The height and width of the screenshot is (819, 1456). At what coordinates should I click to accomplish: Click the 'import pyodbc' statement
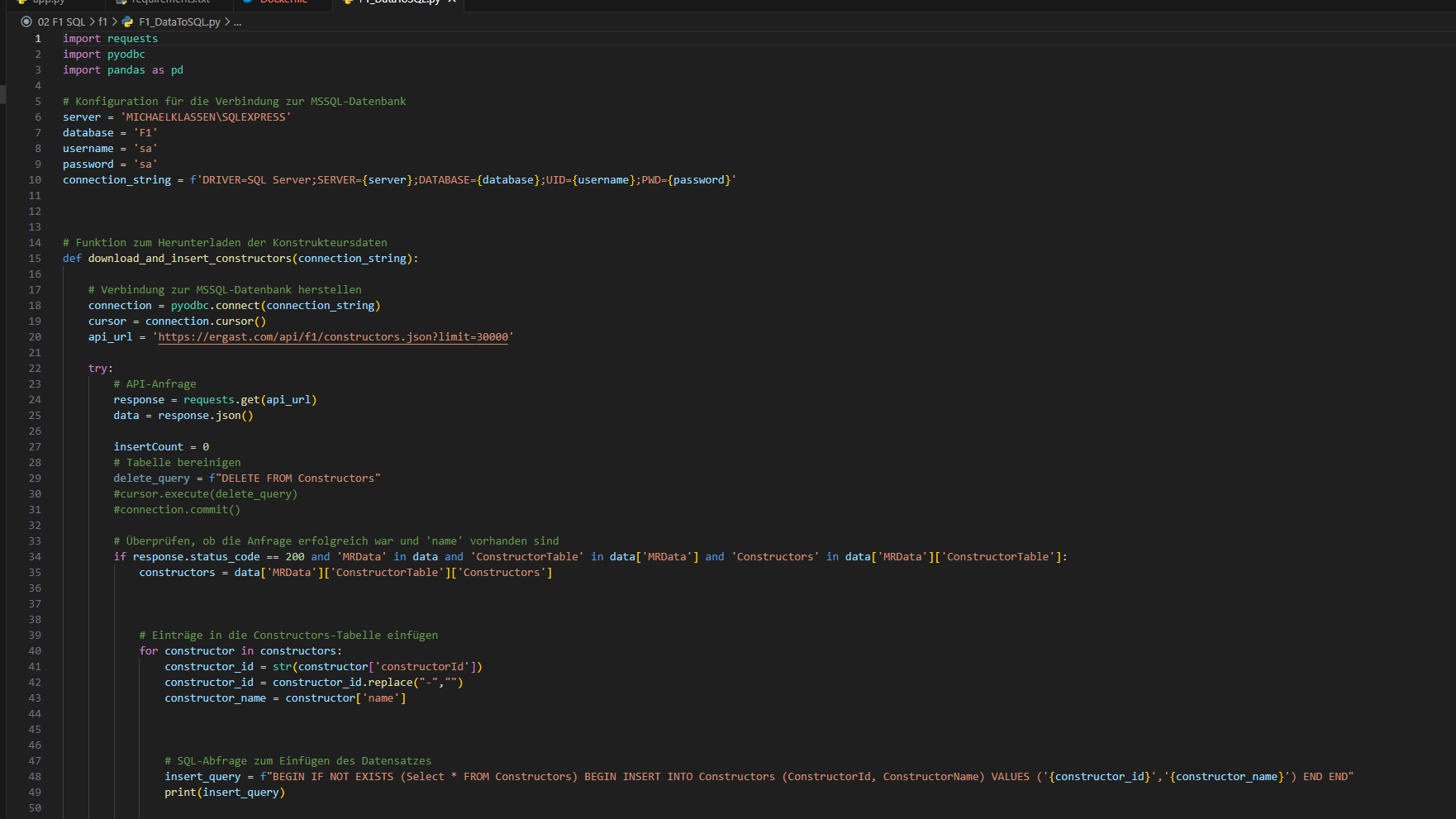[x=104, y=54]
